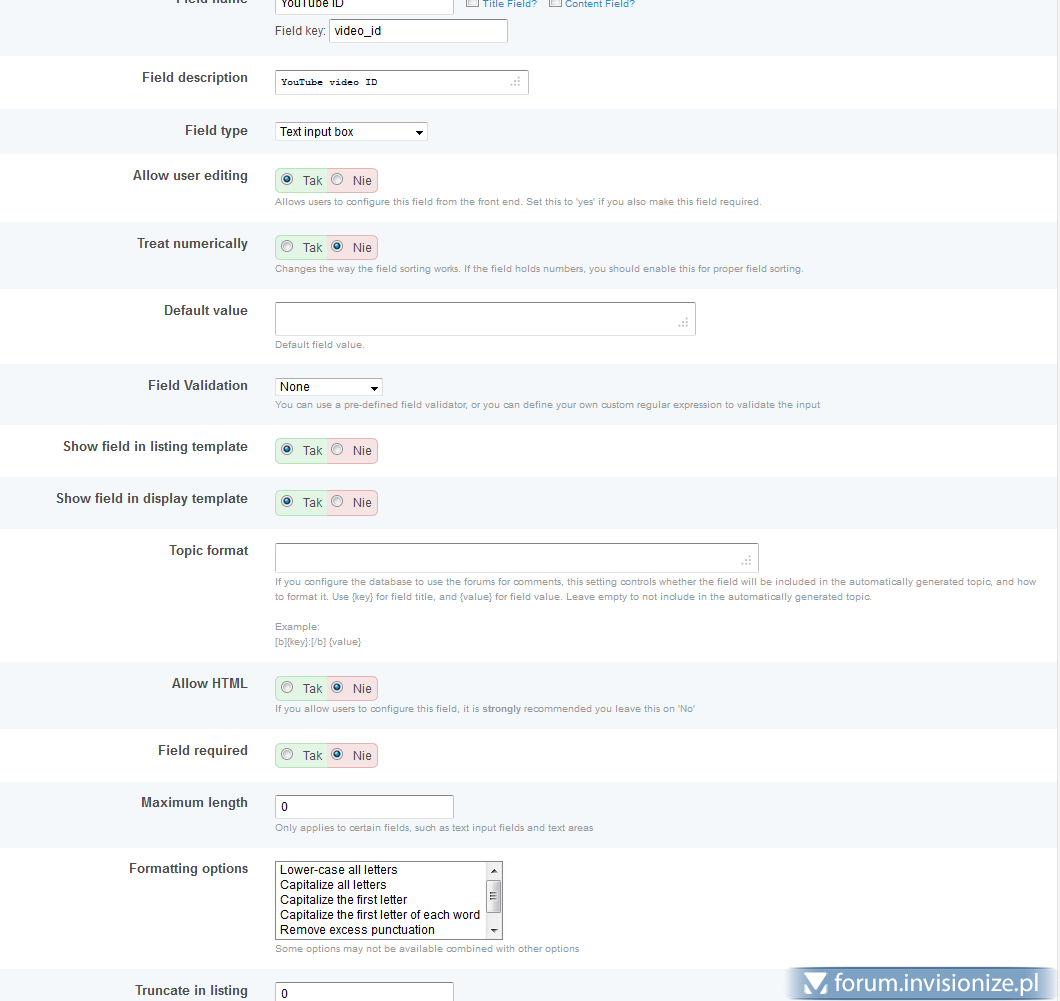This screenshot has width=1060, height=1001.
Task: Click the Topic format resize handle
Action: click(x=746, y=561)
